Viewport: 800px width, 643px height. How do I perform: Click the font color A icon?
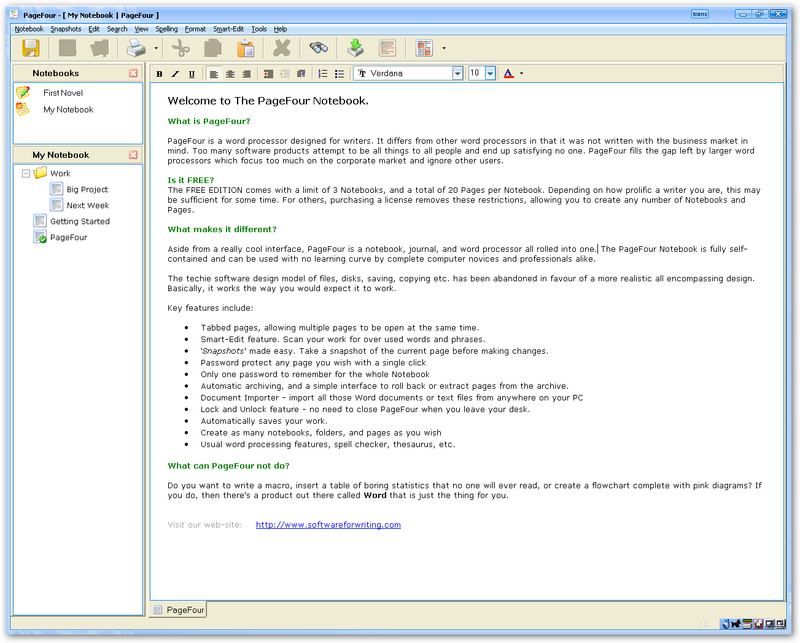pos(509,73)
